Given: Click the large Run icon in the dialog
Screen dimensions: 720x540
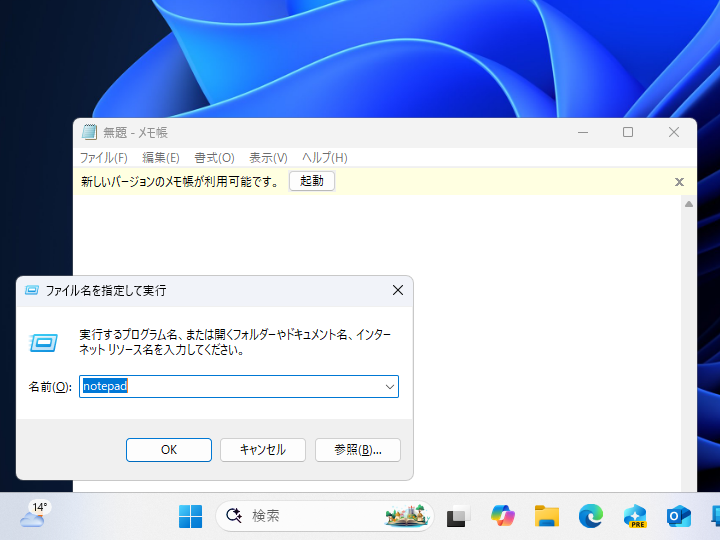Looking at the screenshot, I should tap(44, 343).
